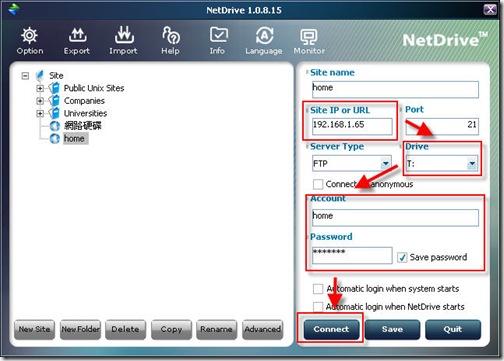
Task: Expand the Public Unix Sites node
Action: [x=40, y=88]
